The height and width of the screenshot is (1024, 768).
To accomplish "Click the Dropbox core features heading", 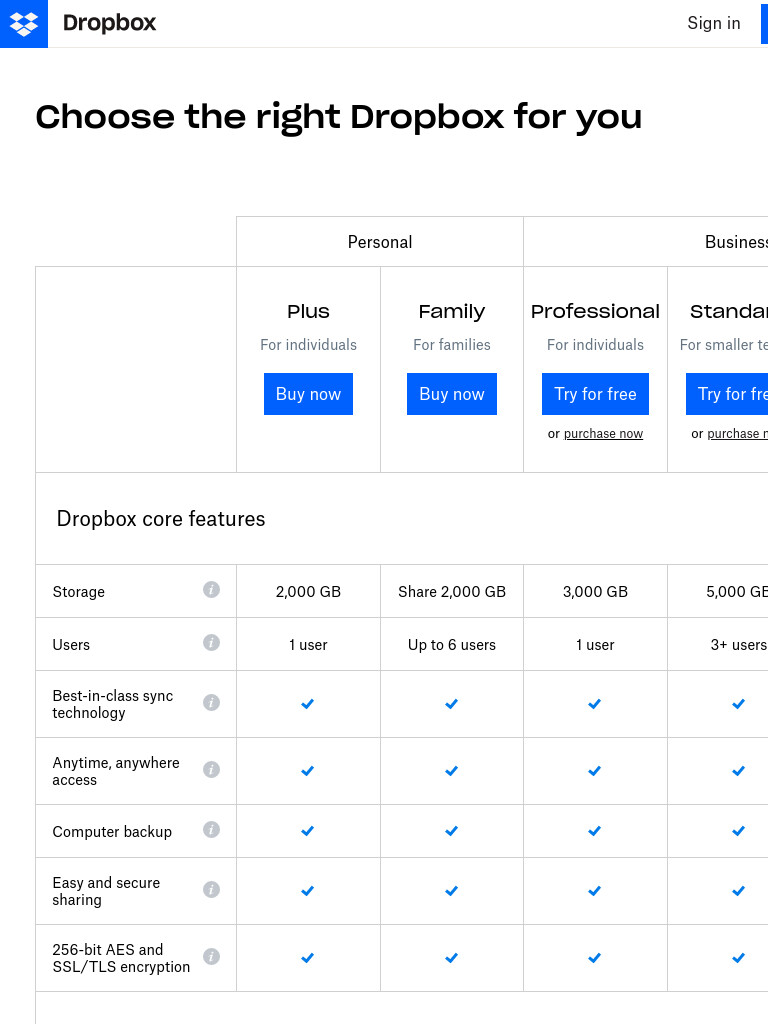I will (161, 519).
